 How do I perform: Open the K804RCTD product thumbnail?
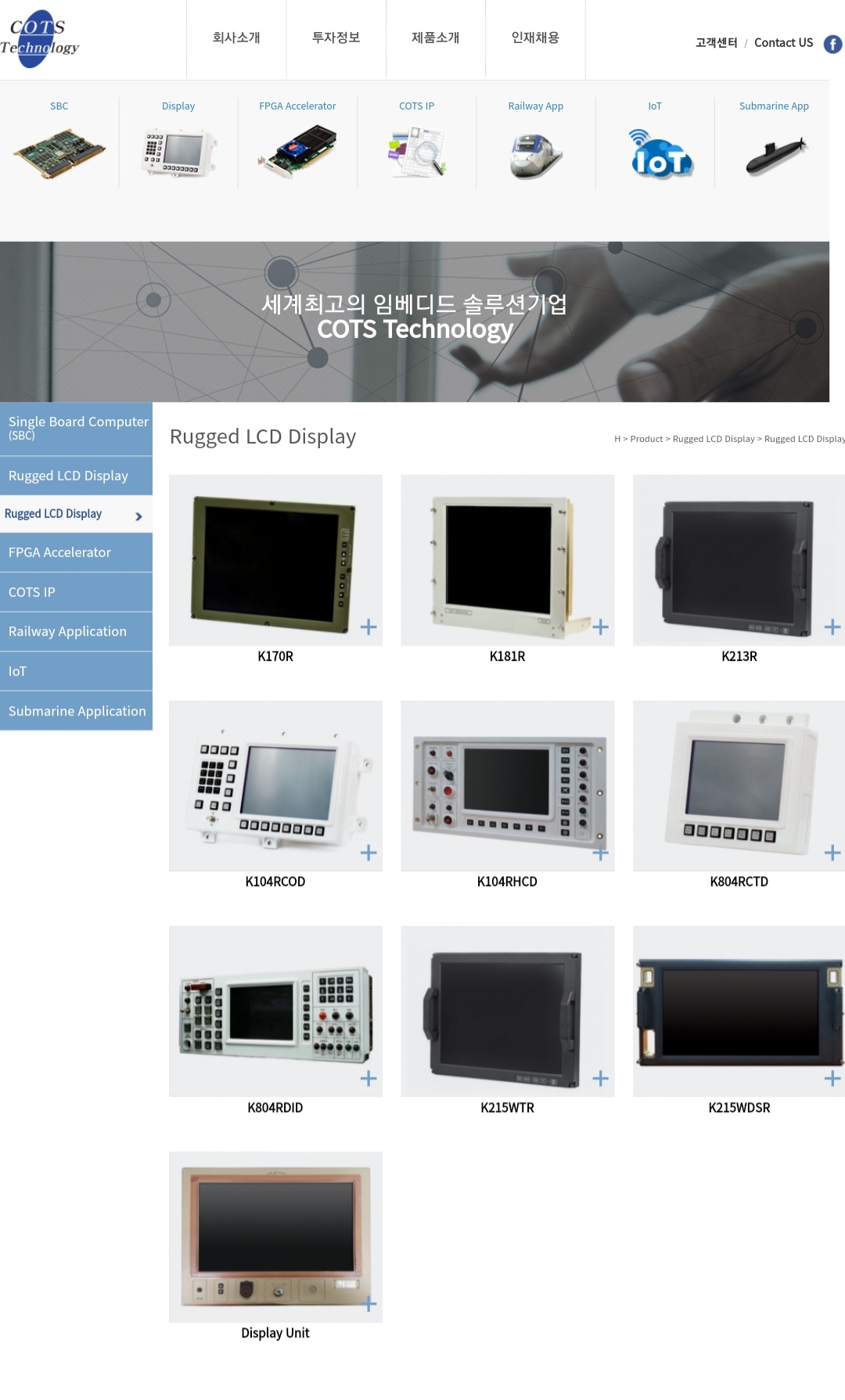tap(739, 786)
